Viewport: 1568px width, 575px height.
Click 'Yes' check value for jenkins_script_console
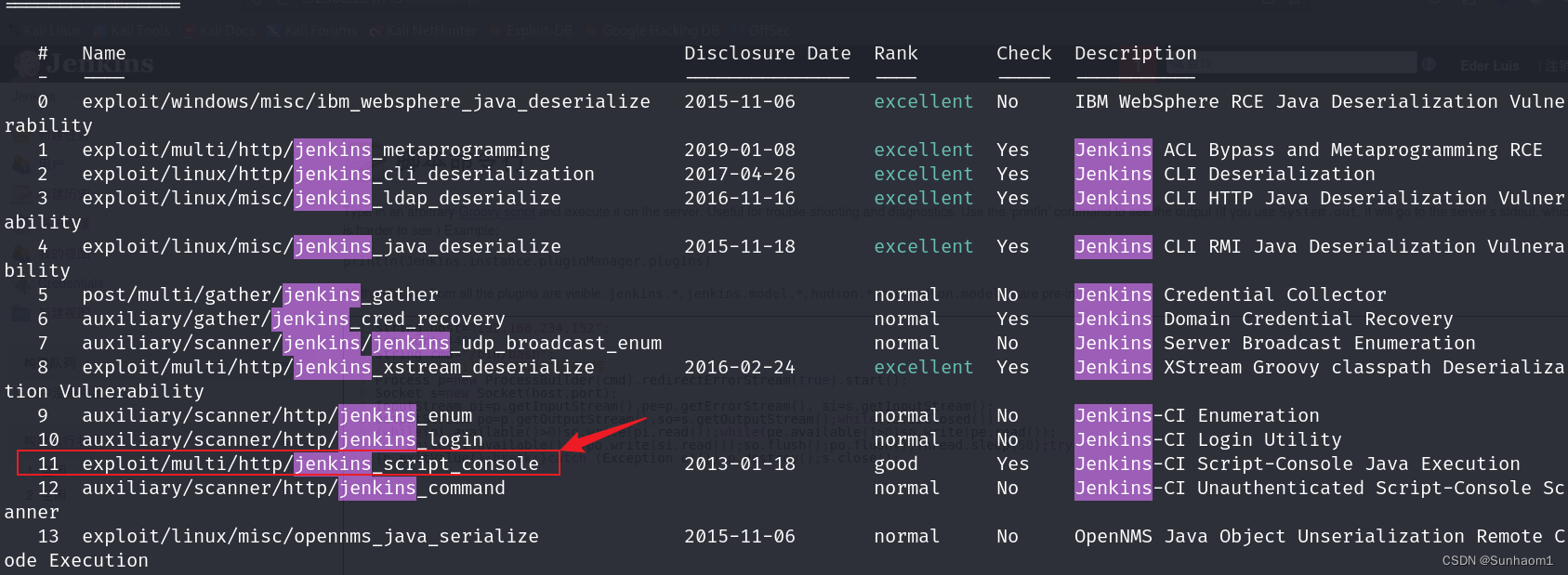[x=1013, y=464]
